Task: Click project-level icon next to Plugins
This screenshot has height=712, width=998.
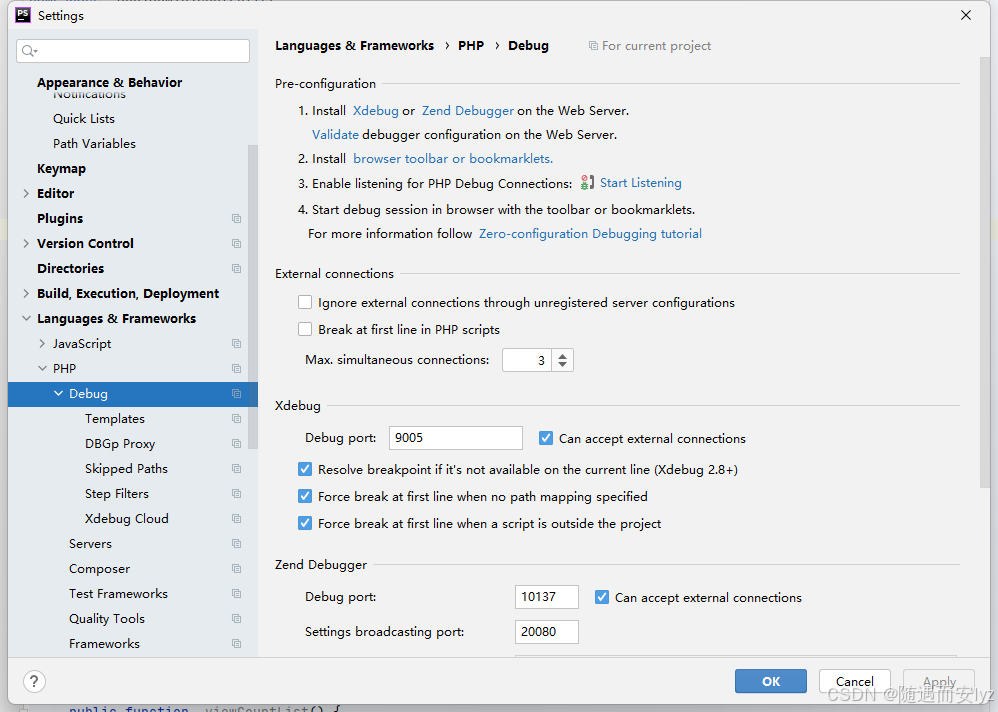Action: pyautogui.click(x=237, y=218)
